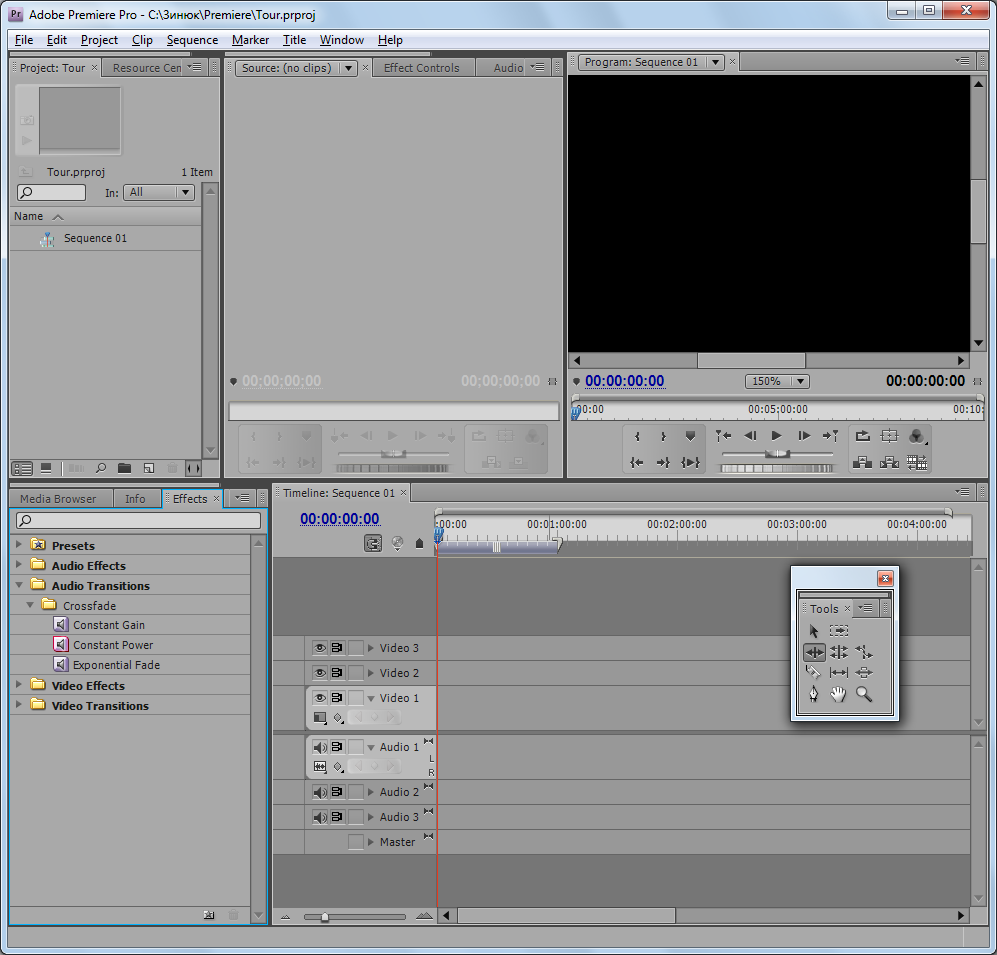Click the Program monitor shuttle slider
Screen dimensions: 997x955
[777, 454]
